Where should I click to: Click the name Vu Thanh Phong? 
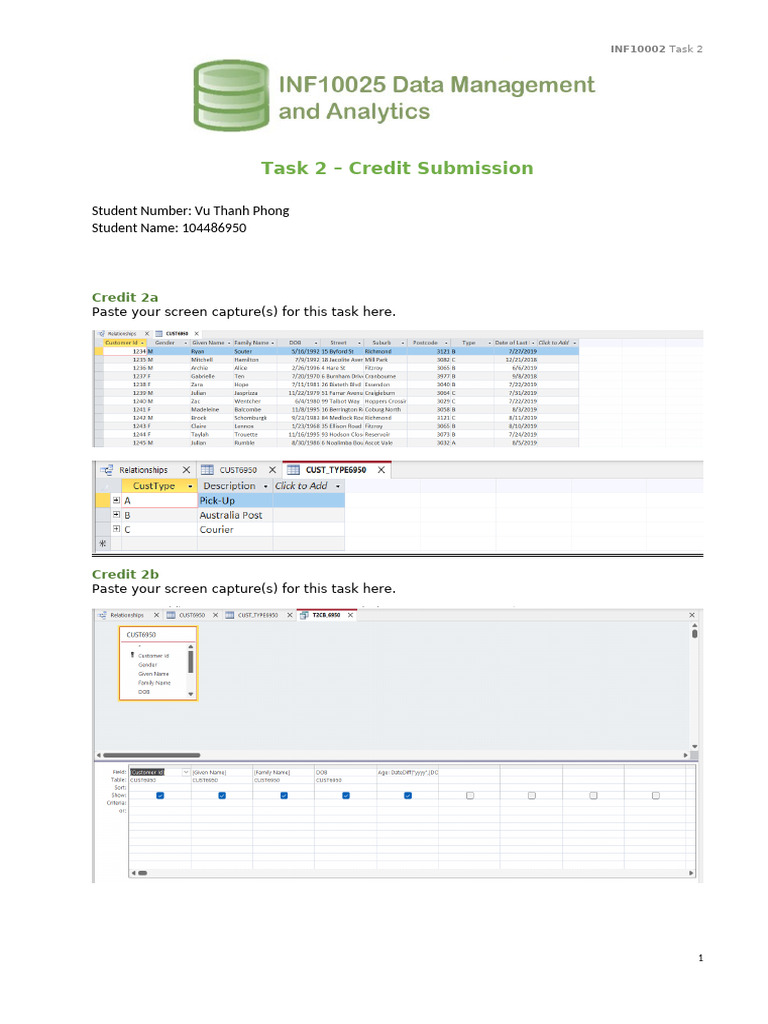coord(242,211)
